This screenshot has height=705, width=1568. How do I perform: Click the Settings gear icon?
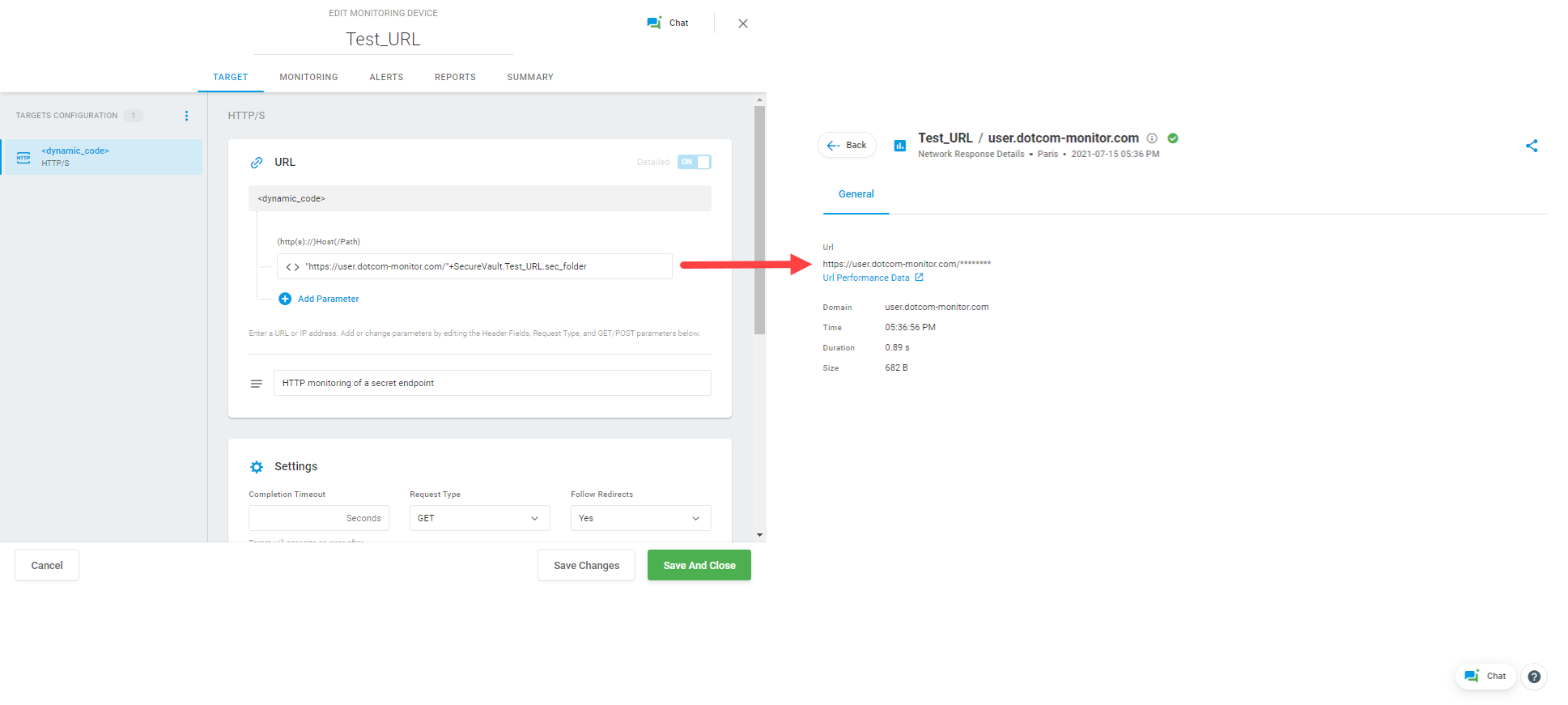[x=257, y=467]
